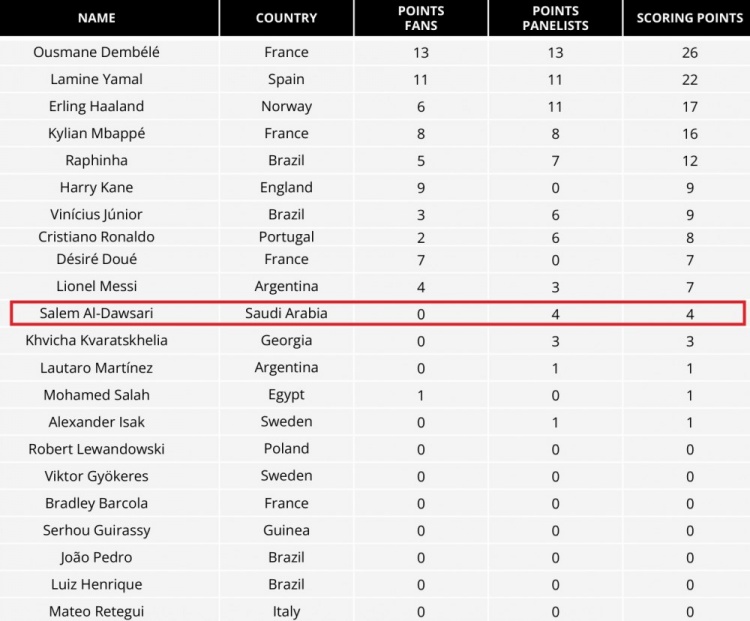Click Dembélé's scoring points value 26
The height and width of the screenshot is (621, 750).
(x=690, y=52)
